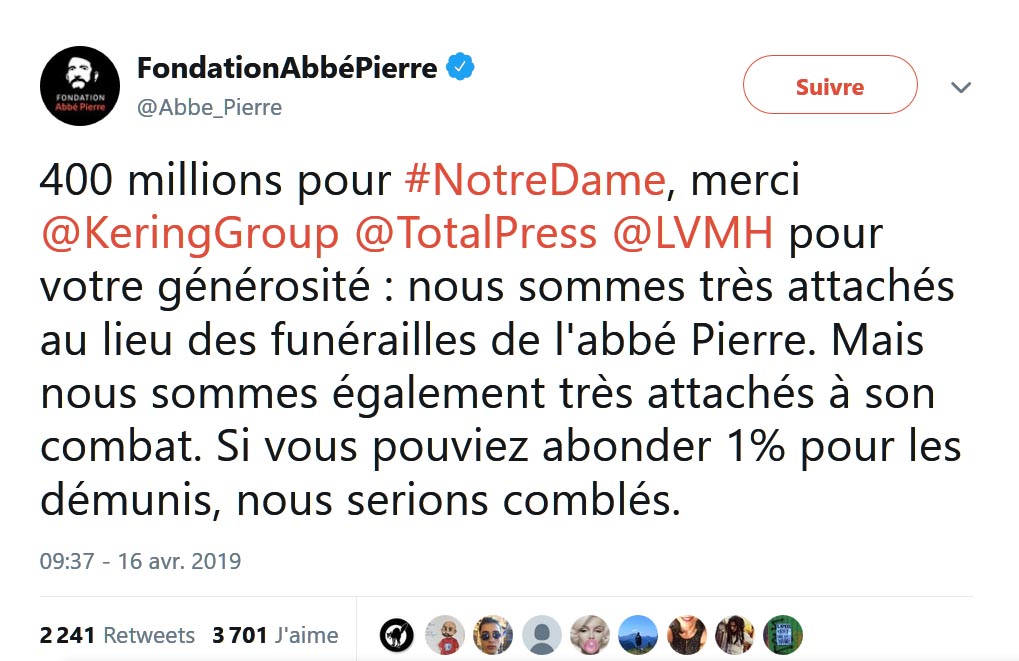Open the pink bubblegum liker avatar
Image resolution: width=1019 pixels, height=661 pixels.
pos(590,634)
